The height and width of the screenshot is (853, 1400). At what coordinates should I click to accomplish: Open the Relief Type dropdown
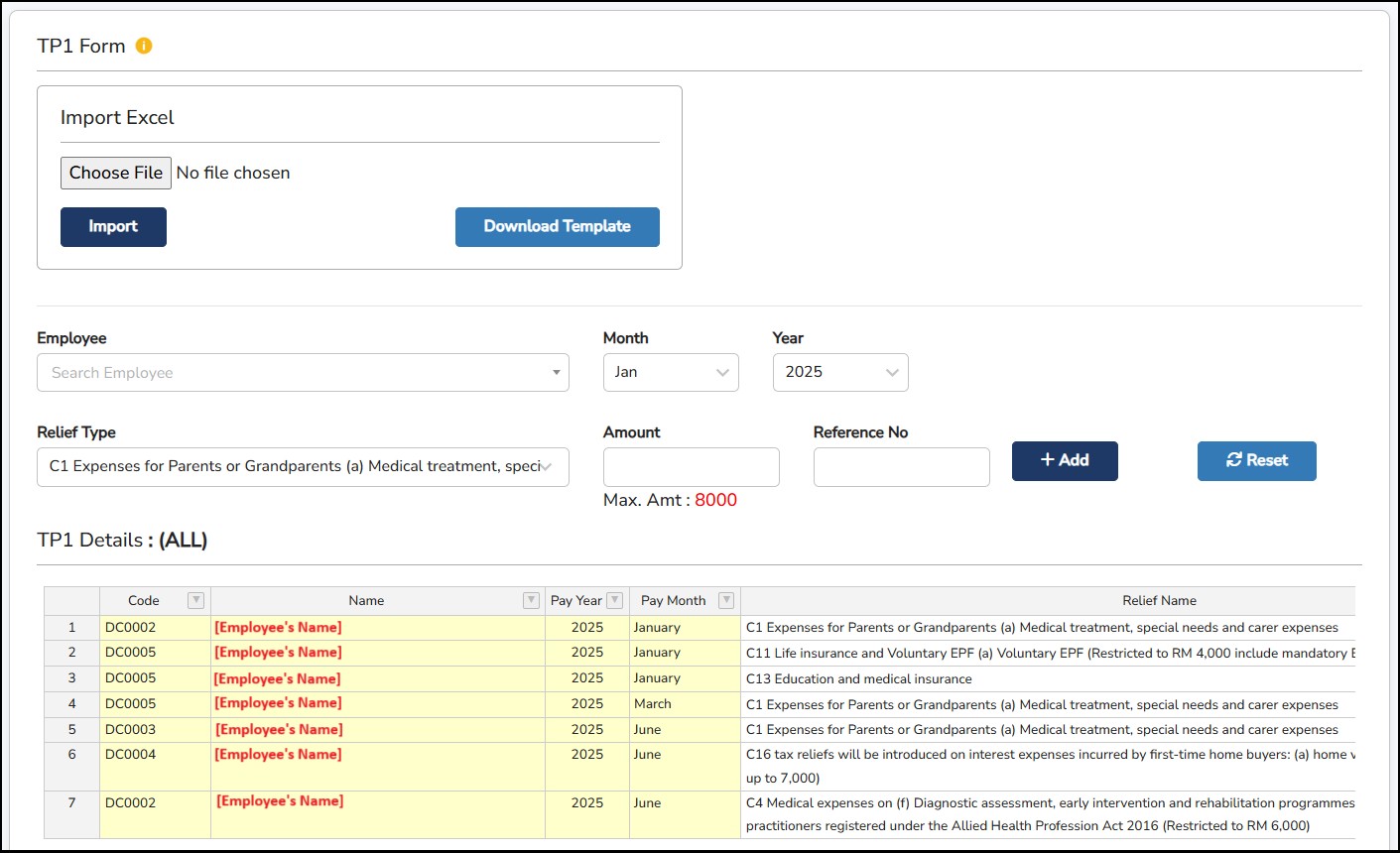(x=303, y=466)
